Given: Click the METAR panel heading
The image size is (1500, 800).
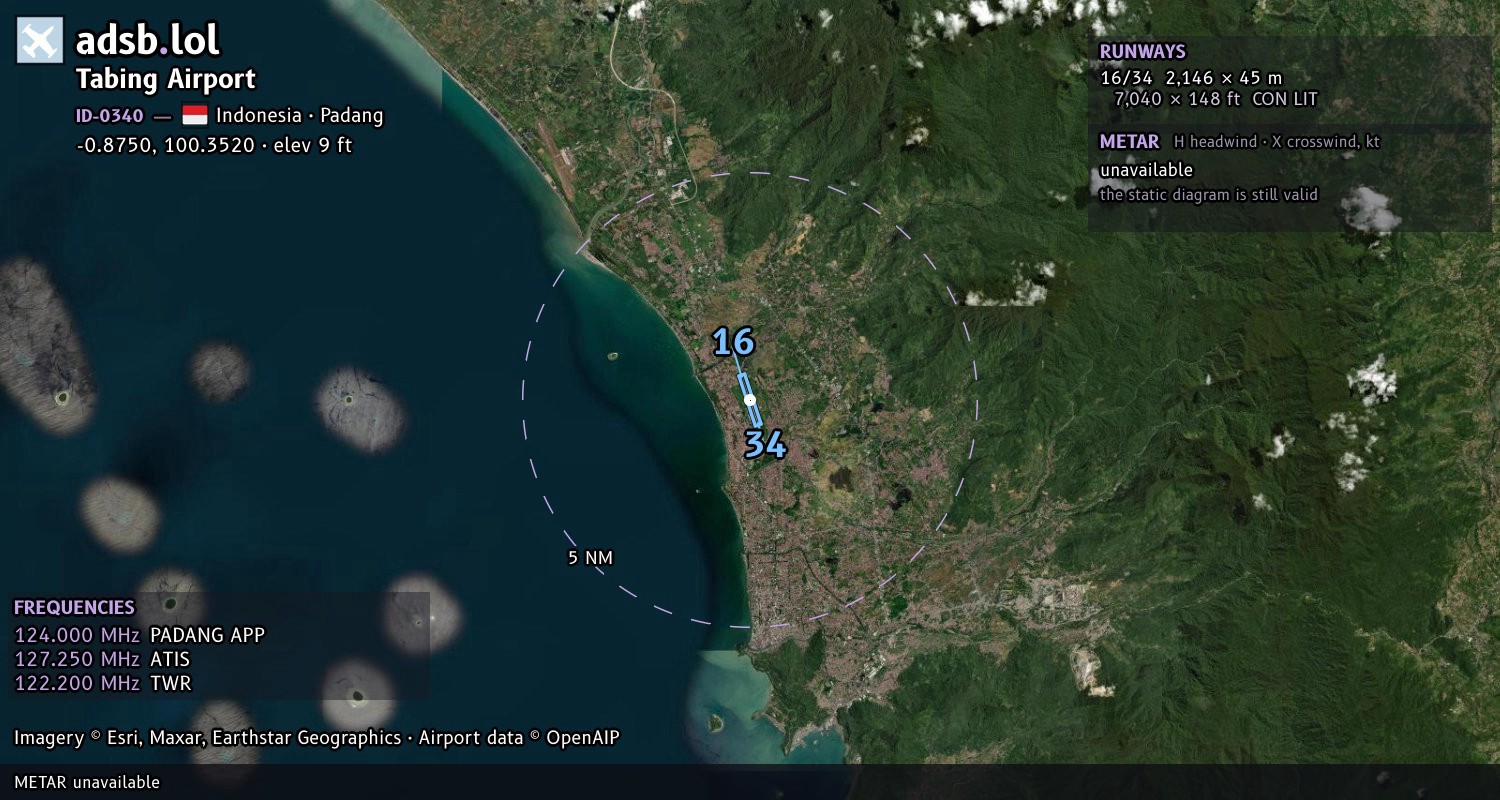Looking at the screenshot, I should tap(1129, 142).
